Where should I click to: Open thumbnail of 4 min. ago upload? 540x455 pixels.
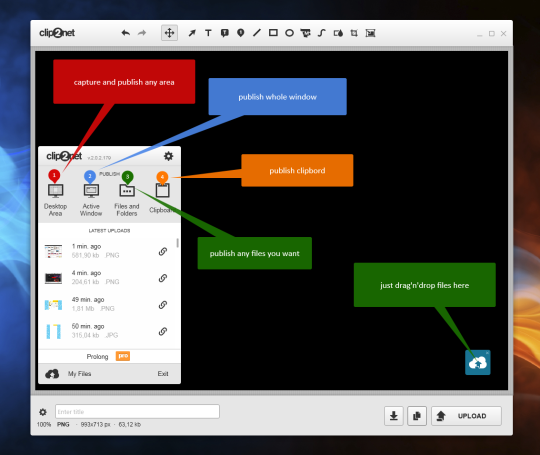point(53,278)
